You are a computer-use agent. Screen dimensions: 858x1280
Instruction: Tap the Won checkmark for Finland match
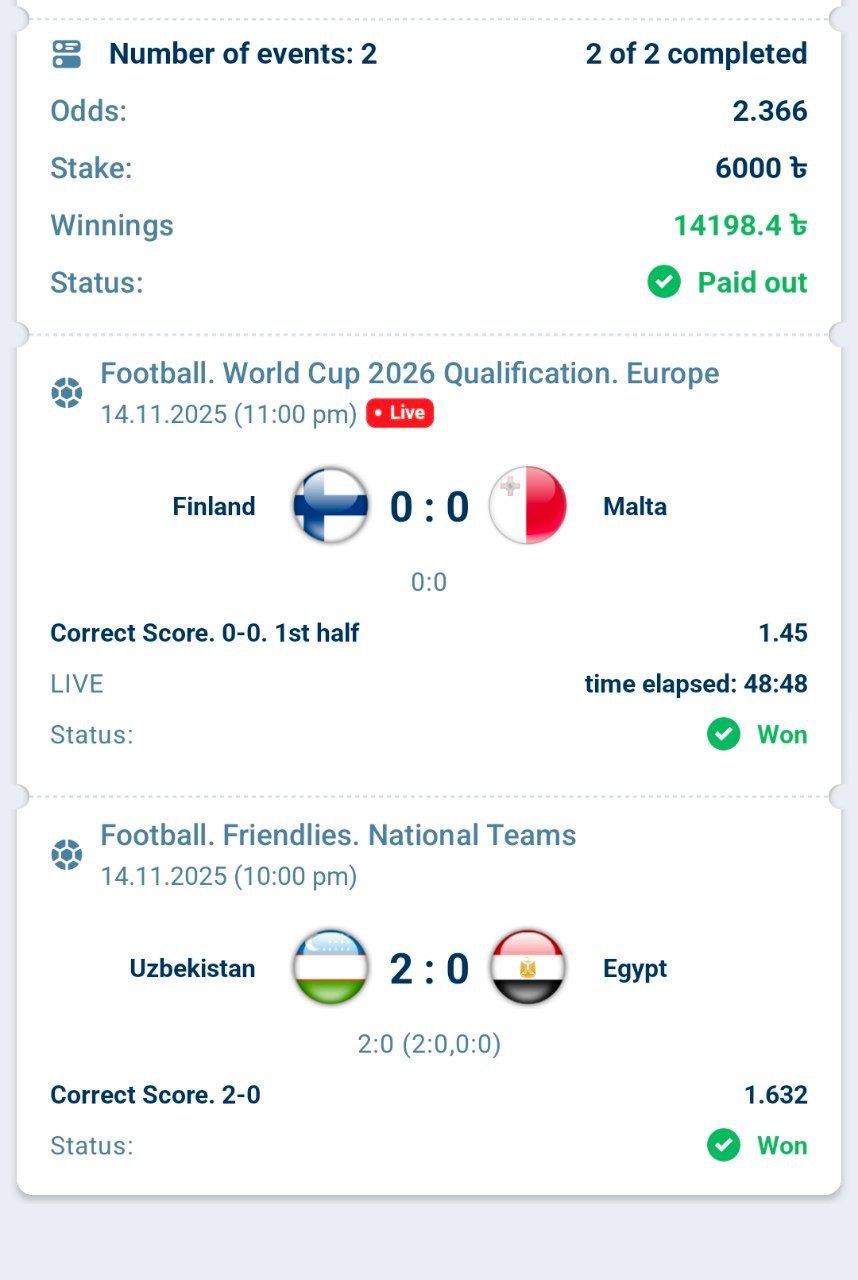723,735
